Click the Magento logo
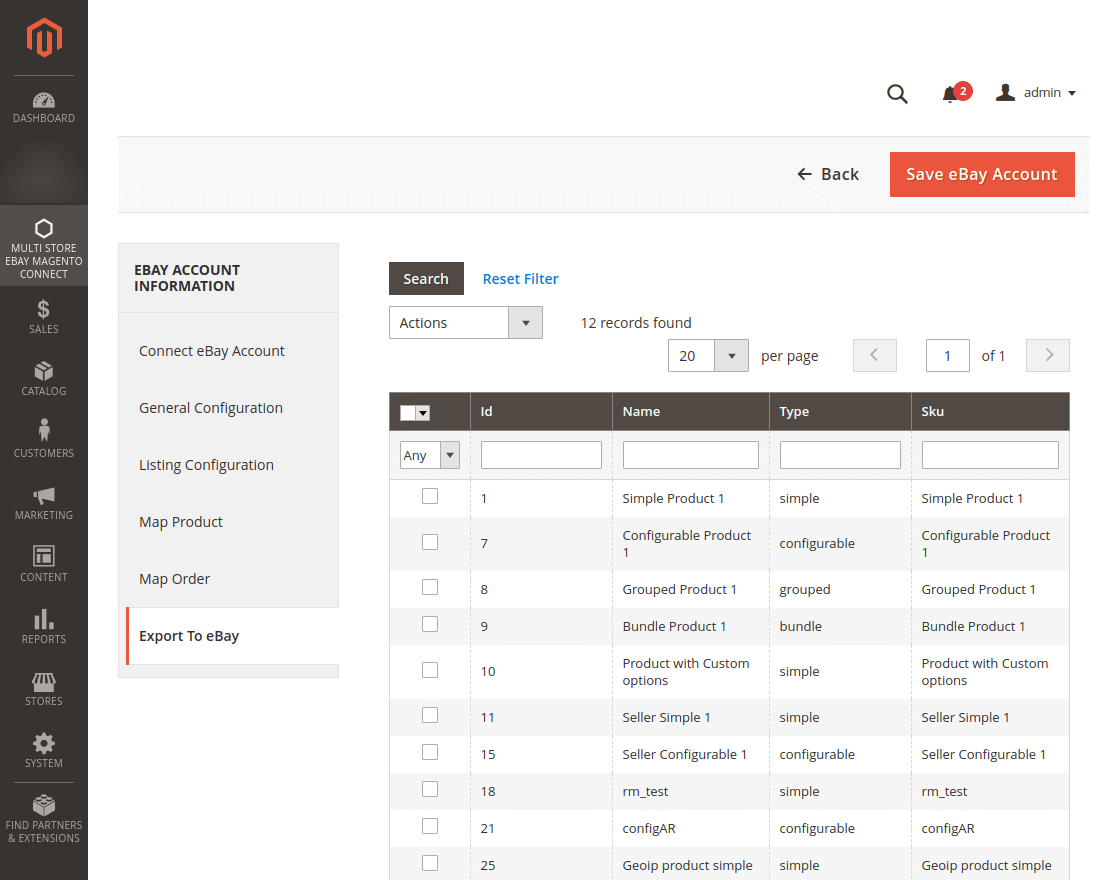Viewport: 1120px width, 880px height. tap(44, 37)
